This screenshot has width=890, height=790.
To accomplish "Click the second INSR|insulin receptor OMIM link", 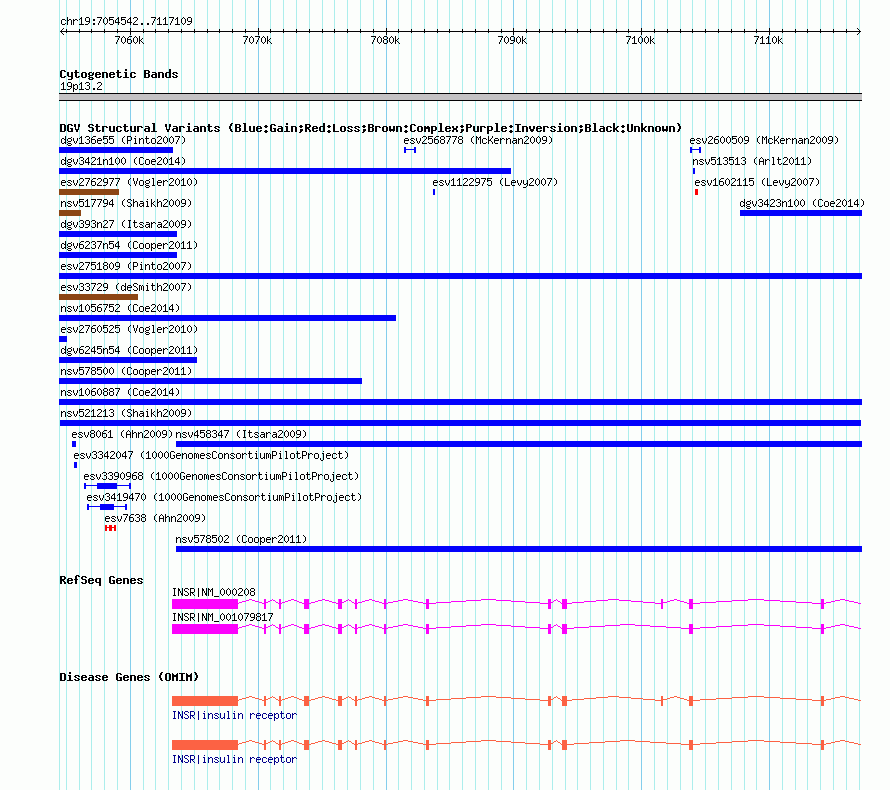I will (234, 759).
